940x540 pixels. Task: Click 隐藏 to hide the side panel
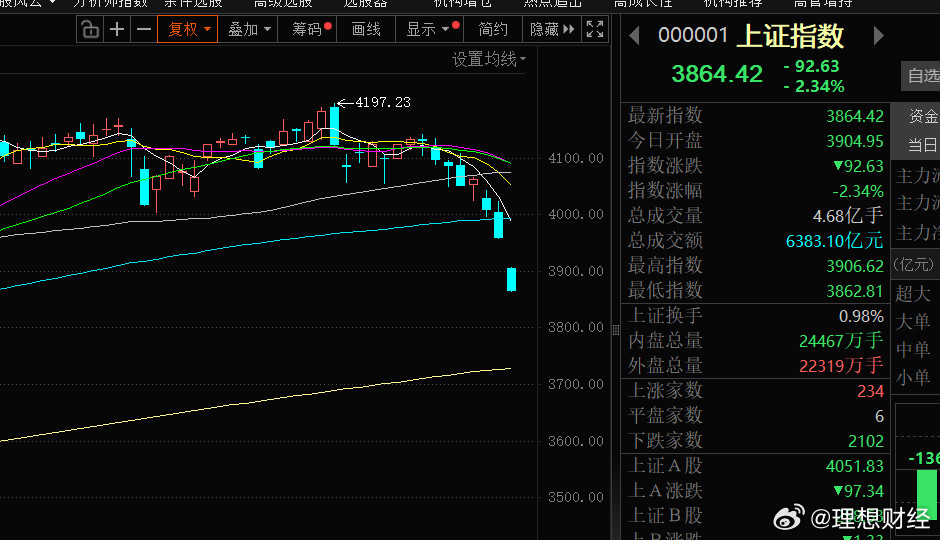pos(552,29)
